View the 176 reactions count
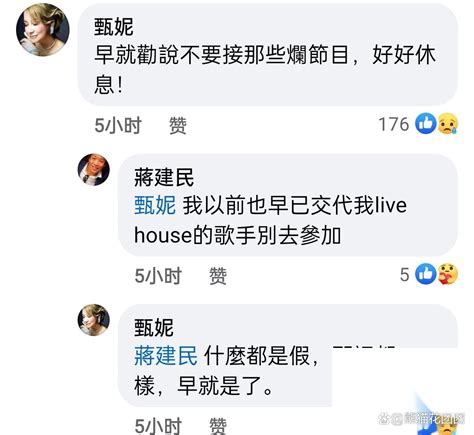The width and height of the screenshot is (474, 435). [x=394, y=124]
